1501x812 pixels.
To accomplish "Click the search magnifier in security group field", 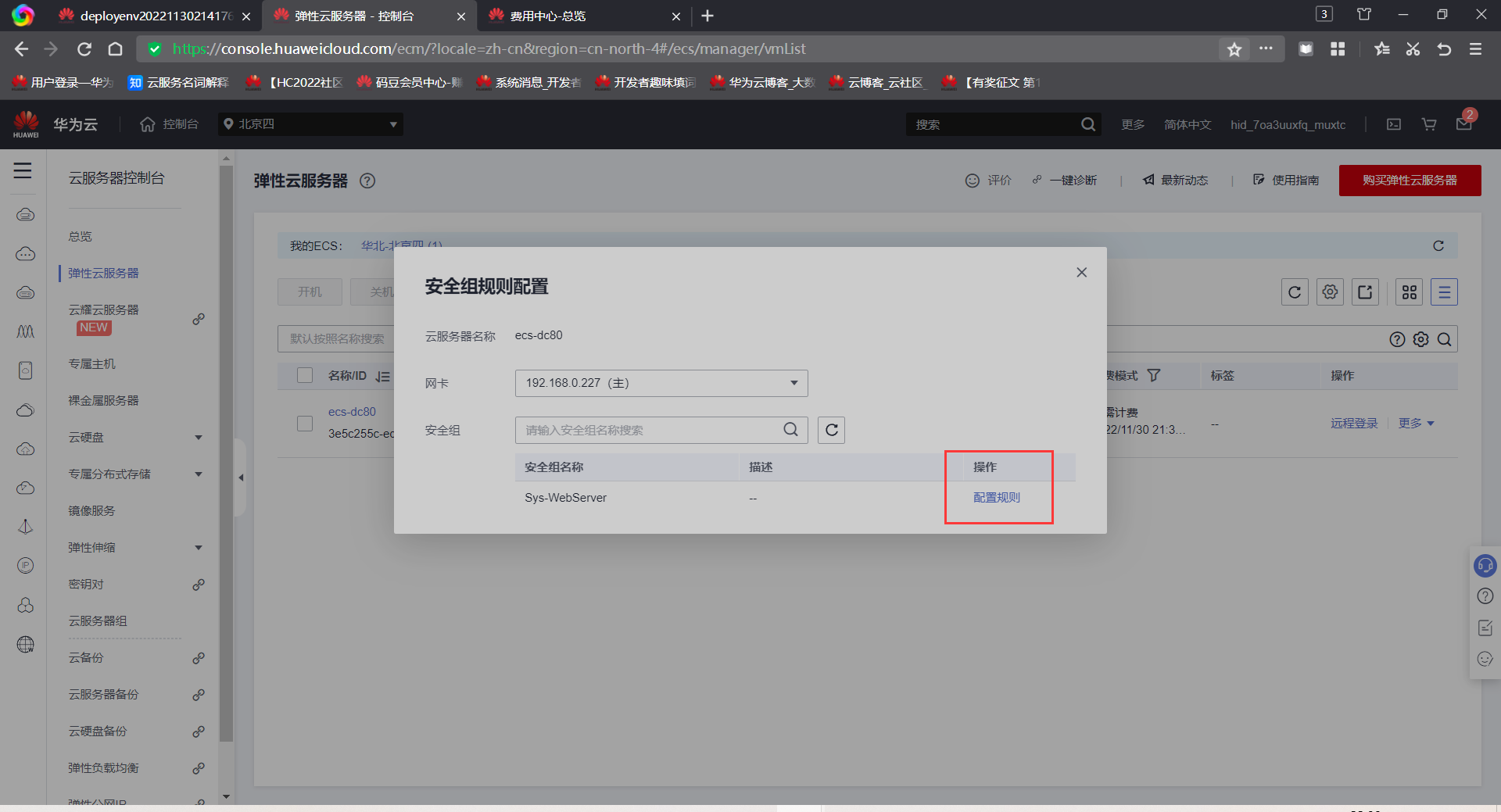I will pyautogui.click(x=790, y=429).
